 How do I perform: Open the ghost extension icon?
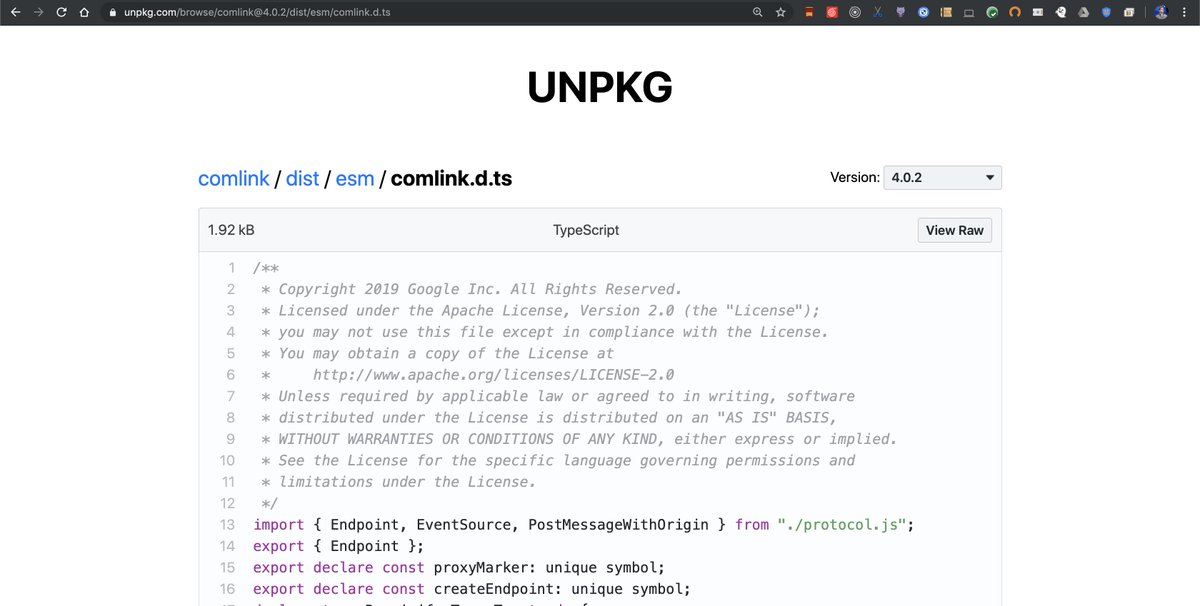1060,12
